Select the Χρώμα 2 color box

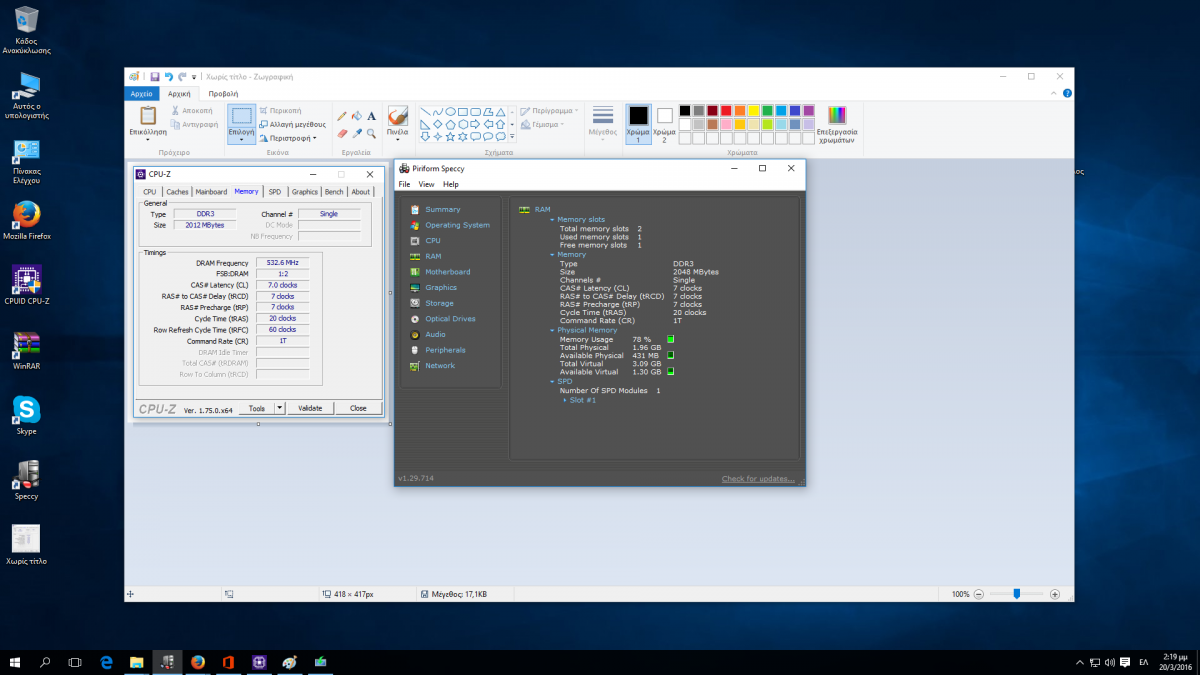tap(665, 124)
